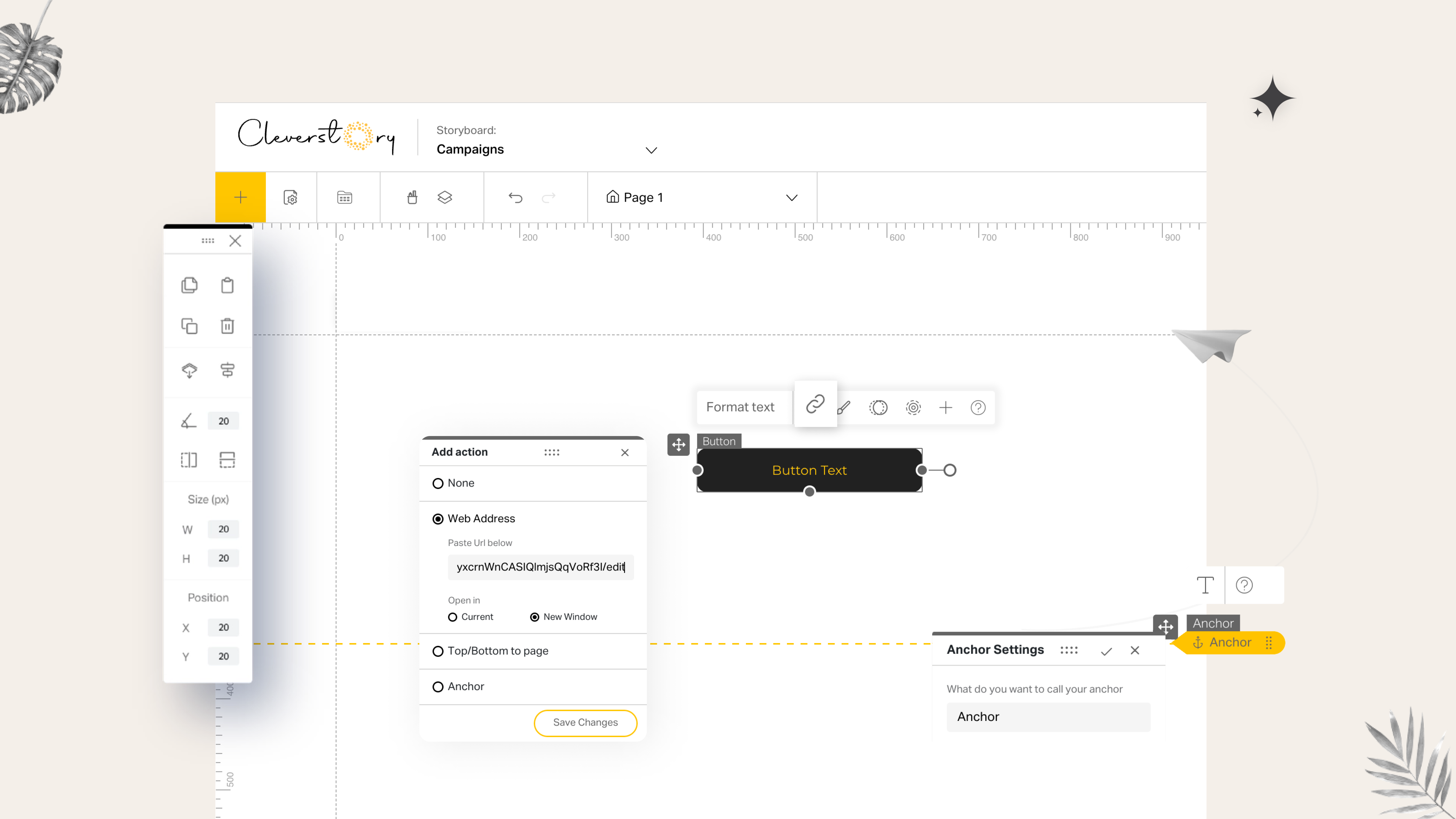Image resolution: width=1456 pixels, height=819 pixels.
Task: Click bottom resize handle of button
Action: (809, 492)
